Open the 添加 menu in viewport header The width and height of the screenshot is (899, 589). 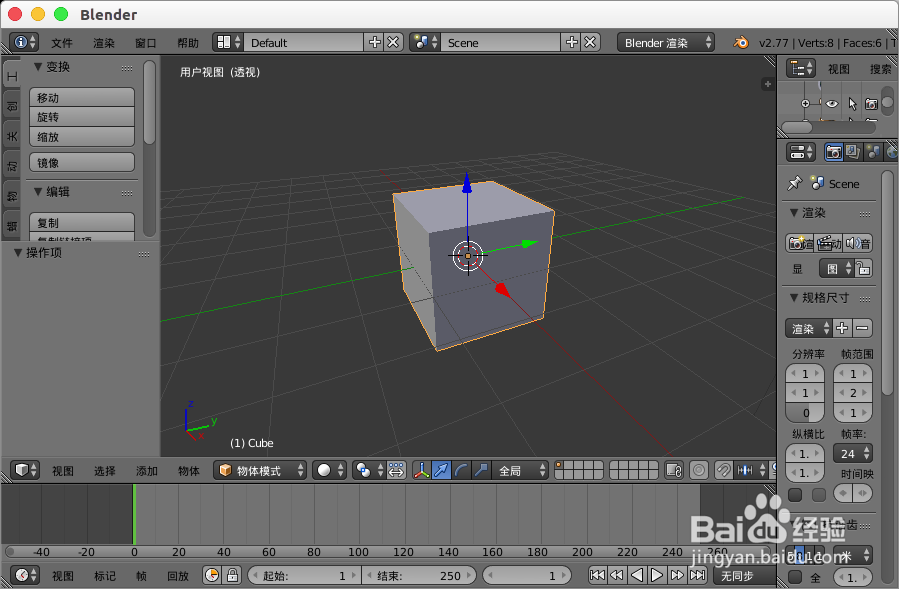tap(146, 471)
